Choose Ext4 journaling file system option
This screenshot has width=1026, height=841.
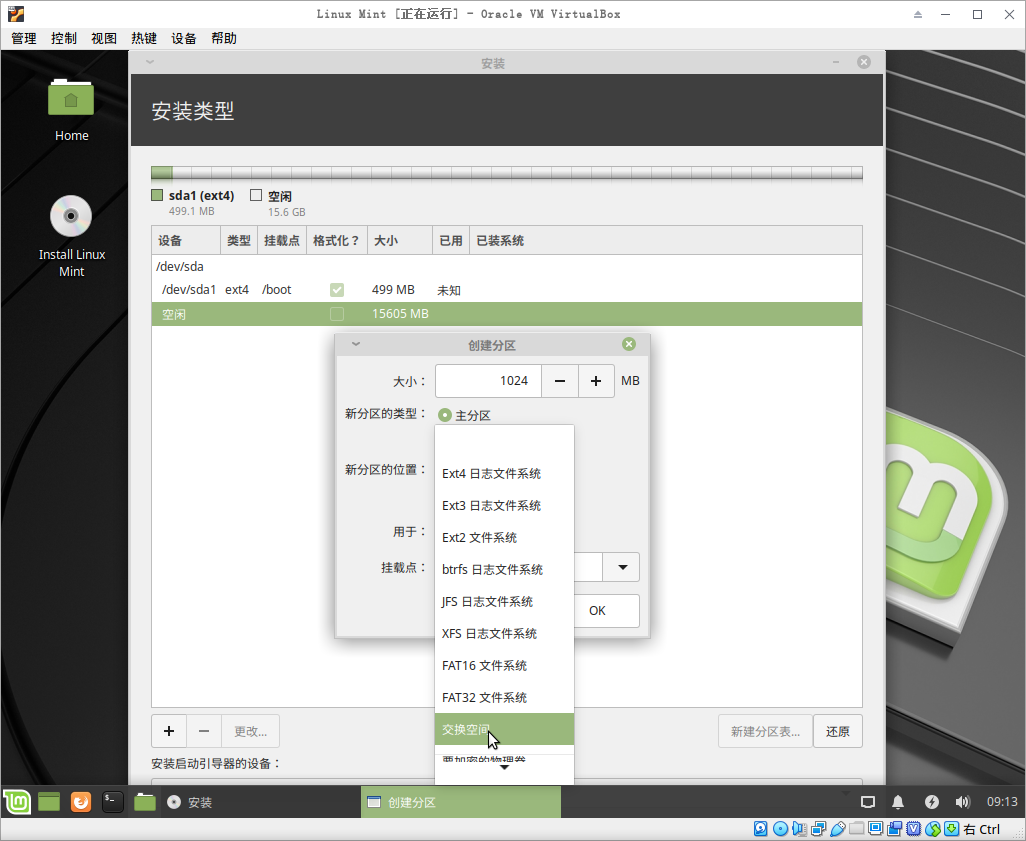pyautogui.click(x=491, y=473)
